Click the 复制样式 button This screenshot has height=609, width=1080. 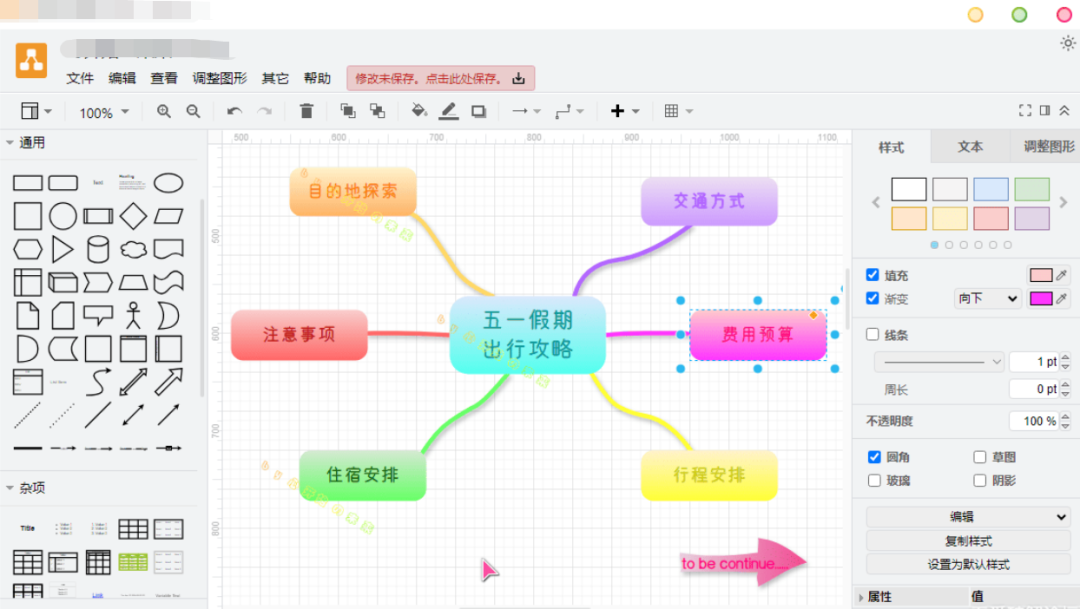pyautogui.click(x=966, y=540)
